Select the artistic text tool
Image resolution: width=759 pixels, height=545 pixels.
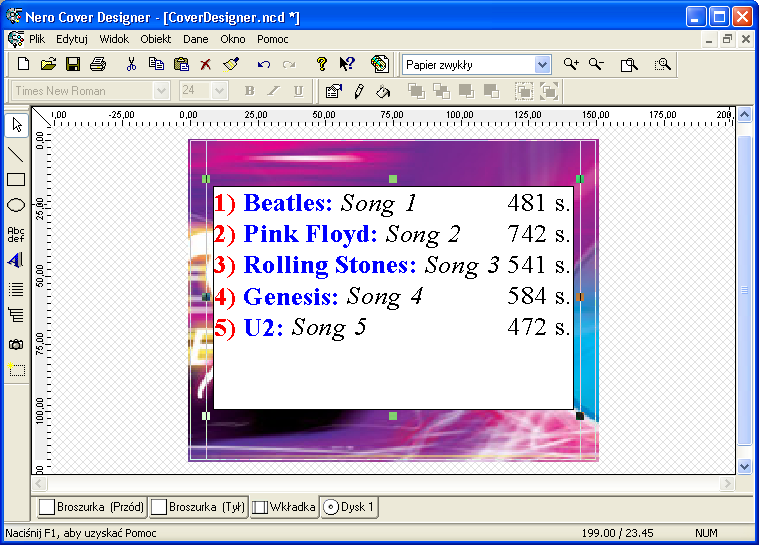click(16, 260)
